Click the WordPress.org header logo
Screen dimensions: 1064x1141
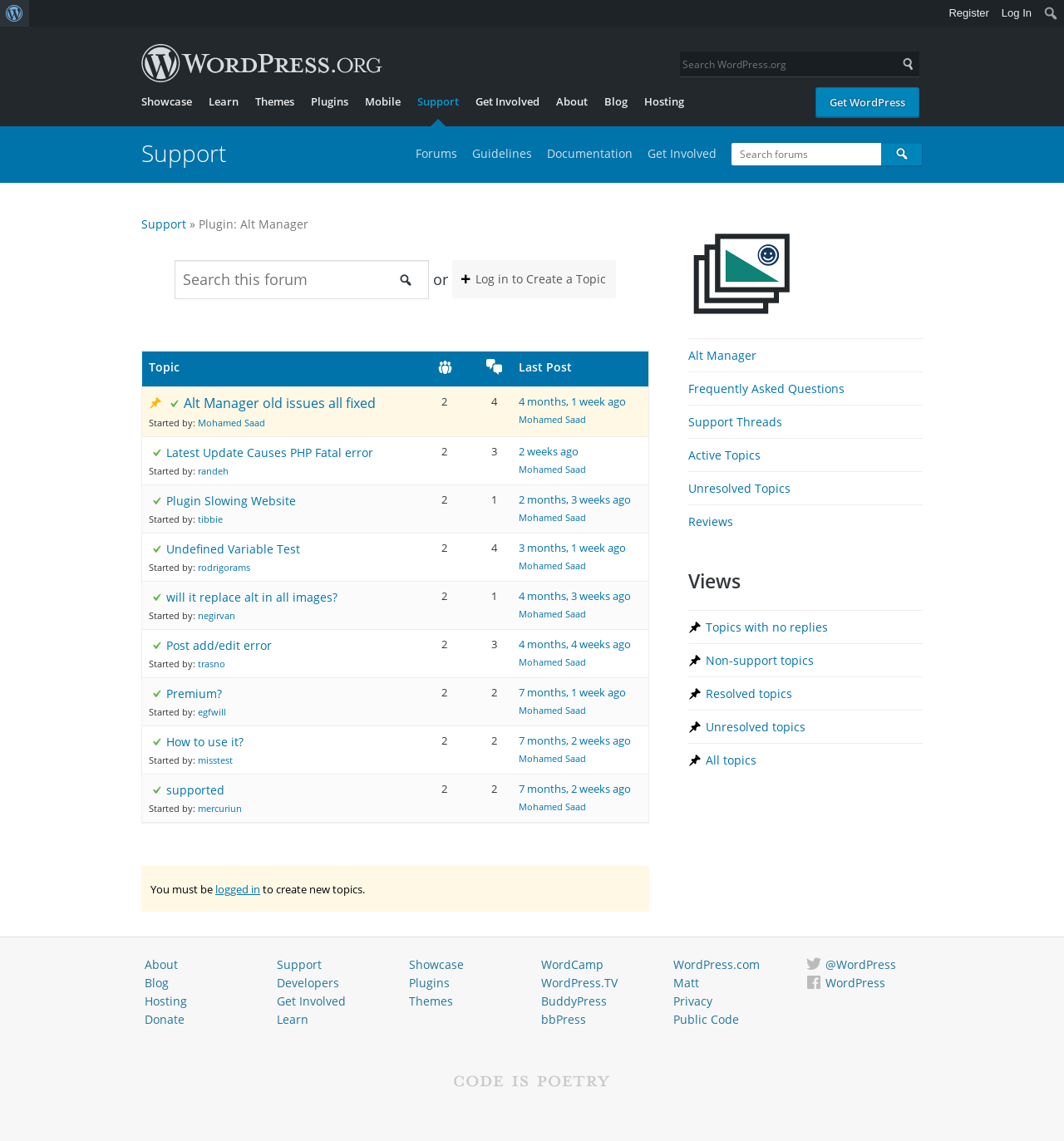261,63
